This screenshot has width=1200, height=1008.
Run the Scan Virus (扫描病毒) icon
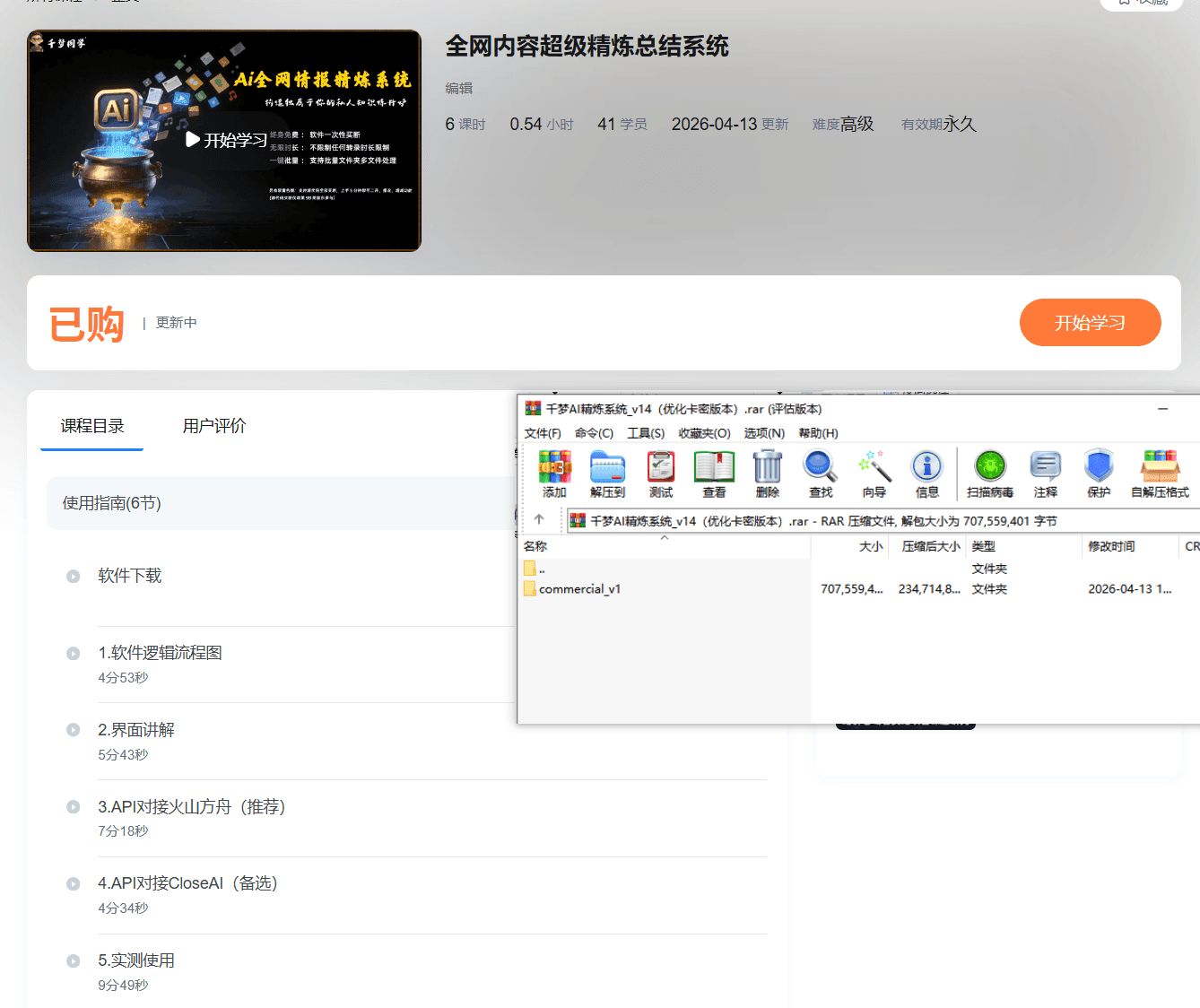[990, 474]
